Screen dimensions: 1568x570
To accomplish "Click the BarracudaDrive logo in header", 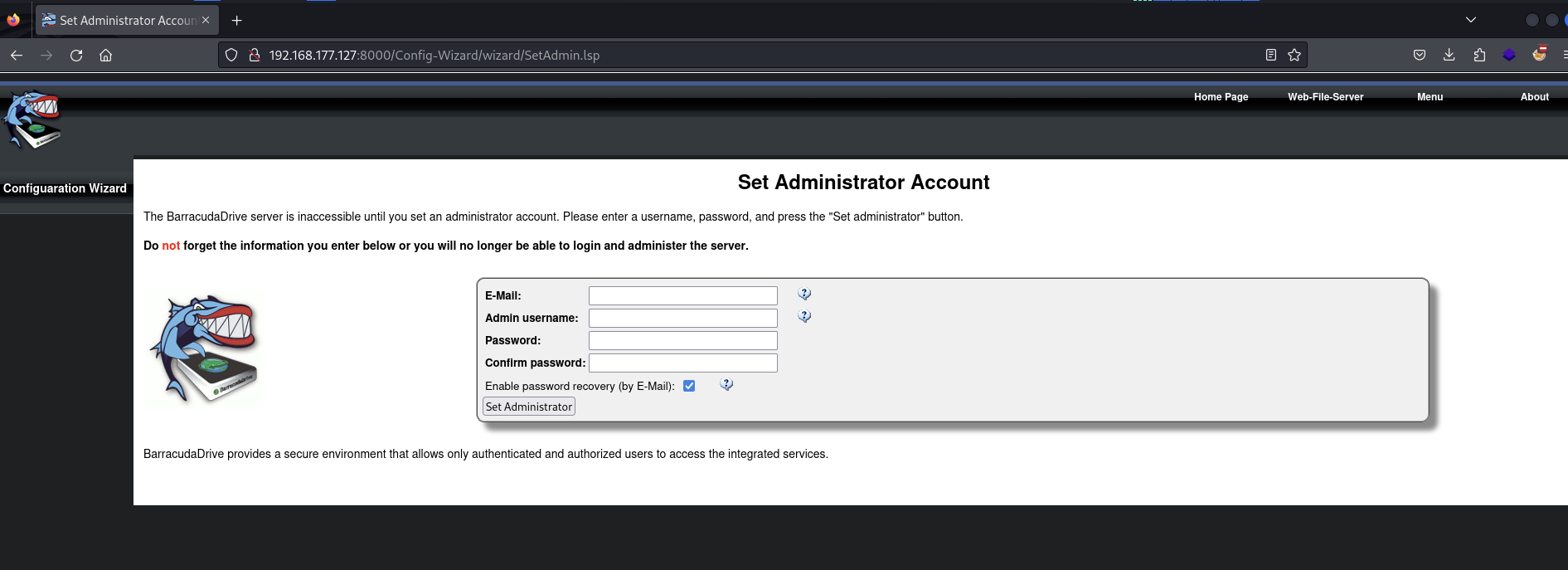I will (33, 120).
